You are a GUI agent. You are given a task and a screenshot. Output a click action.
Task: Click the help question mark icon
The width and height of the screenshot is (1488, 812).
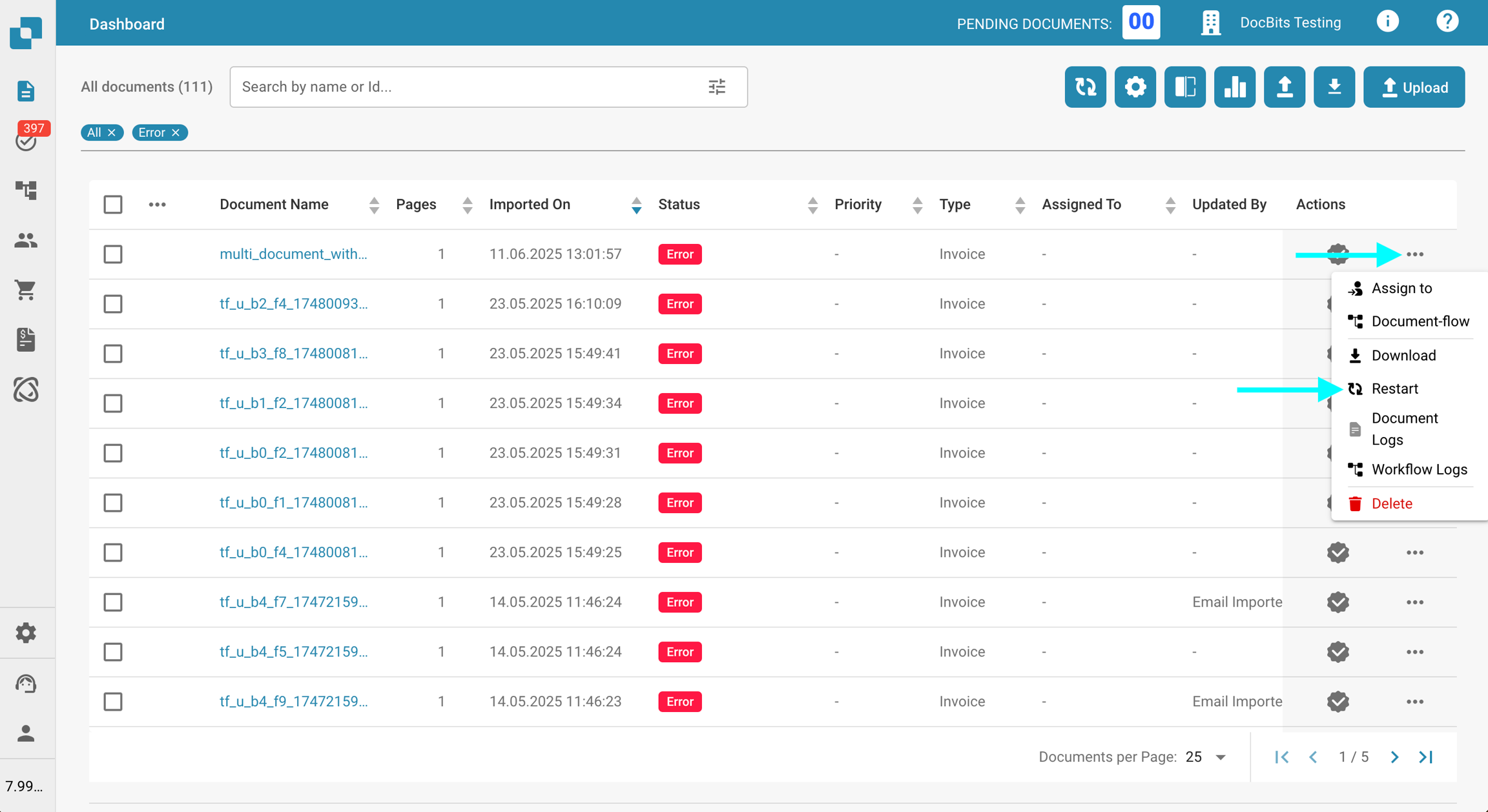pos(1447,23)
